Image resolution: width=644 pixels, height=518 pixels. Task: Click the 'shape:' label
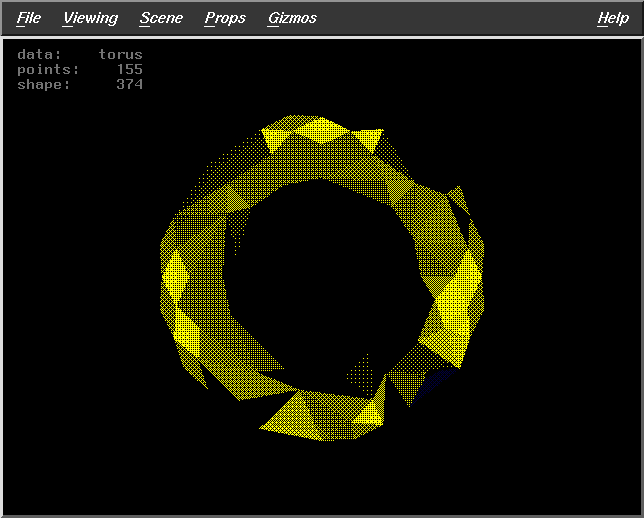click(x=44, y=85)
